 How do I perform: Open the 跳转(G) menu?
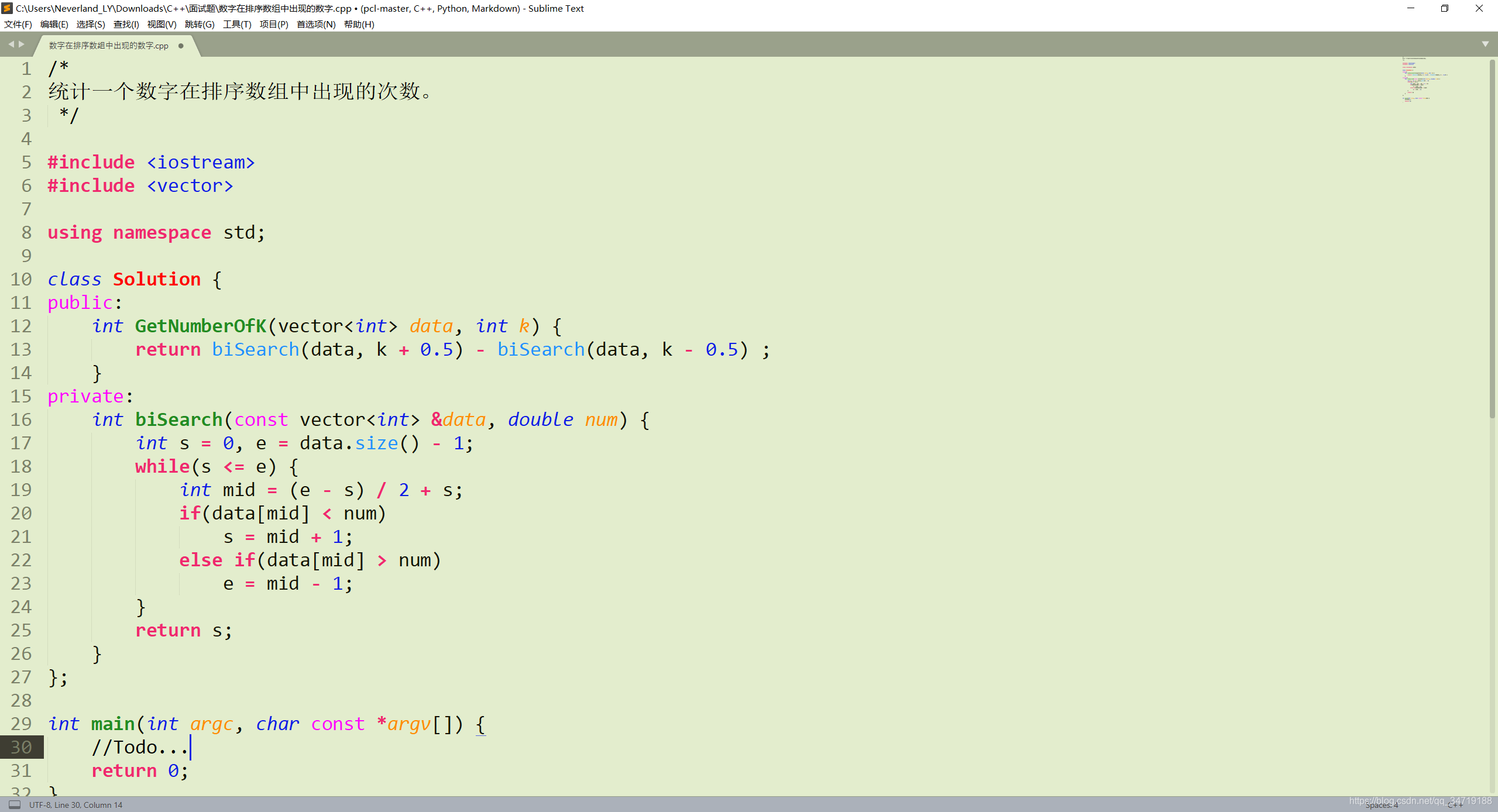pos(200,25)
